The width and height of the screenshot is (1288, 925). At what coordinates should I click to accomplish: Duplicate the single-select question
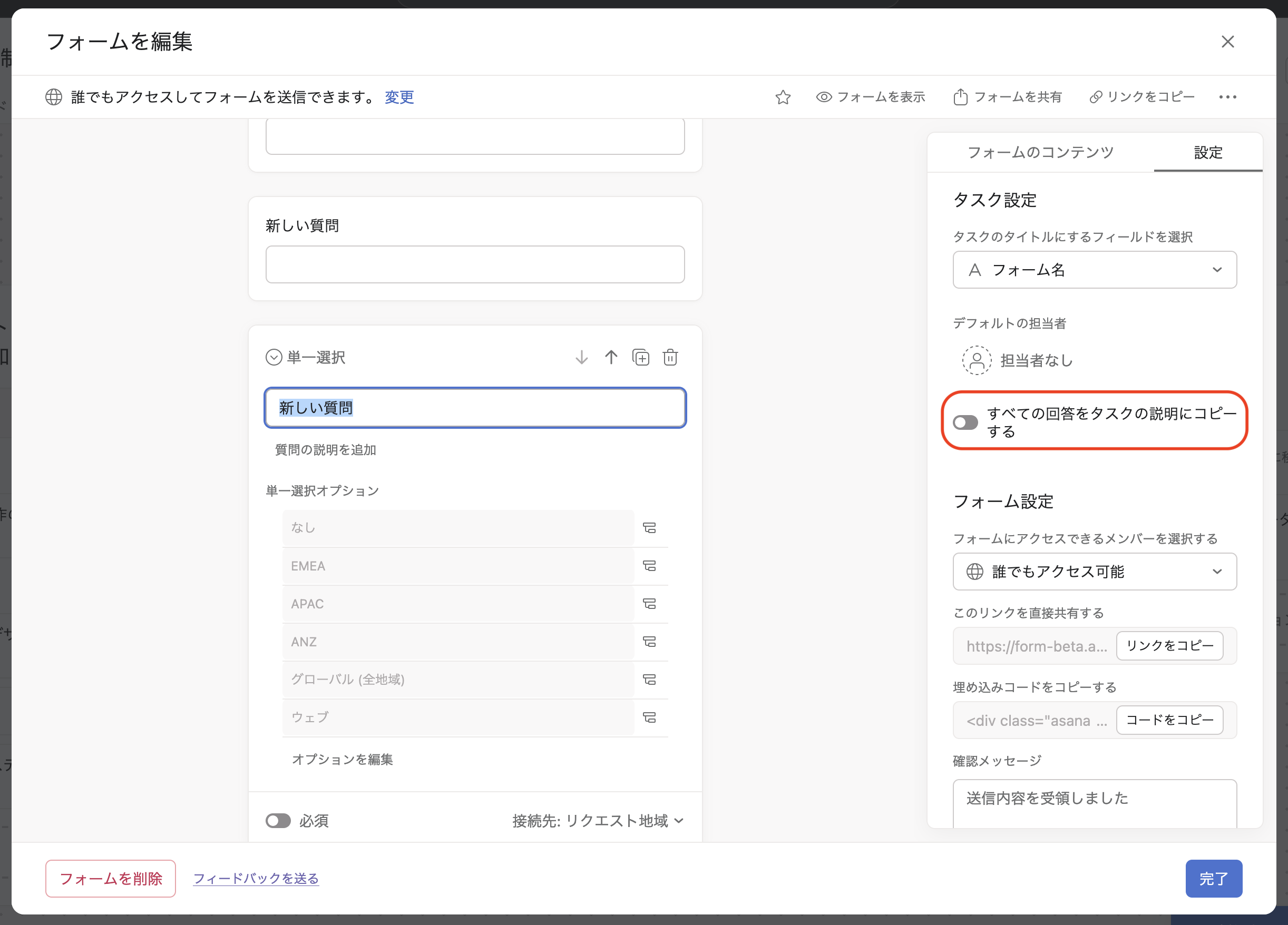point(641,357)
